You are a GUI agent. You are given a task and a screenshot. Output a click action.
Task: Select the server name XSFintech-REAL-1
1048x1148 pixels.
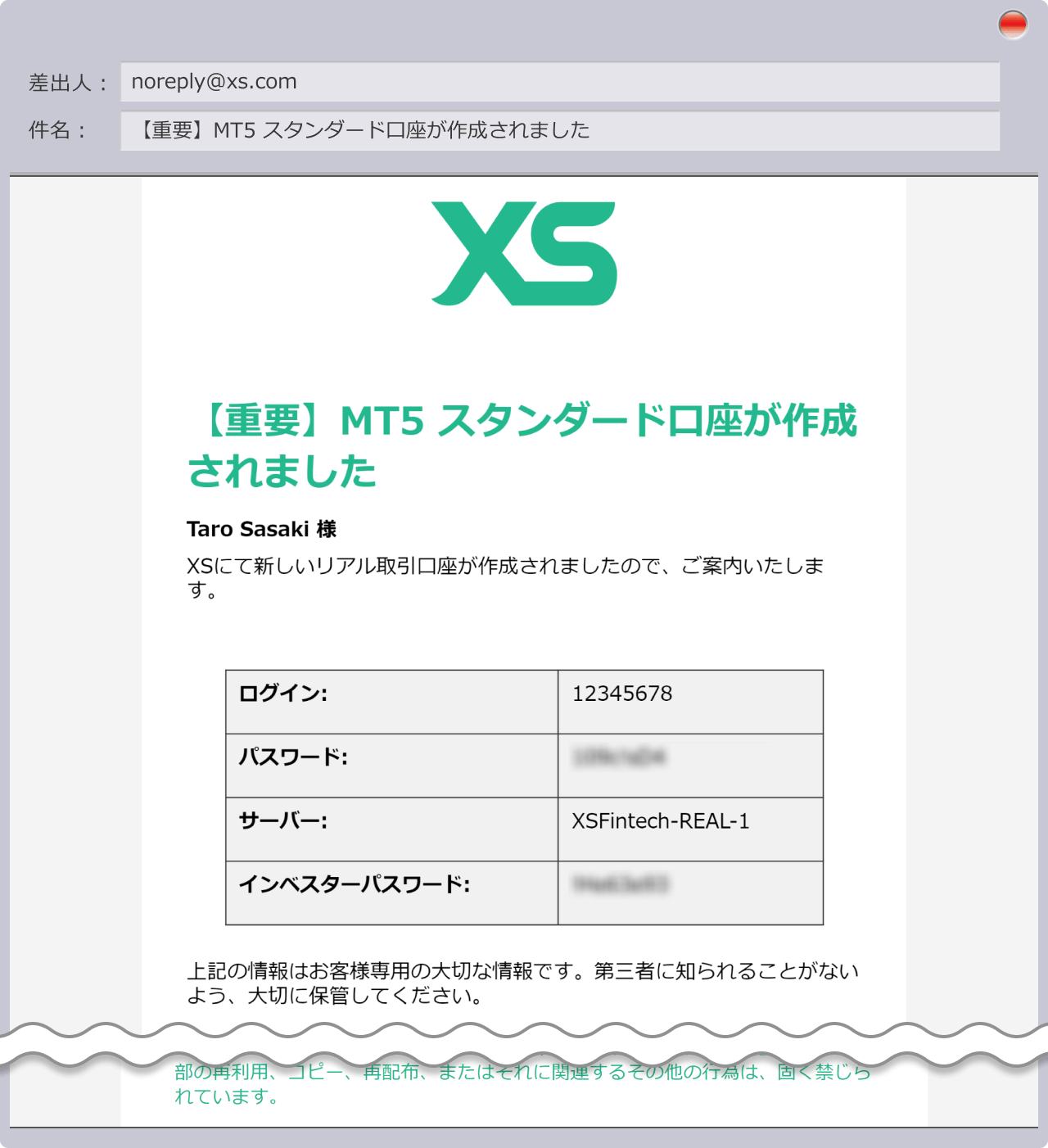[661, 821]
